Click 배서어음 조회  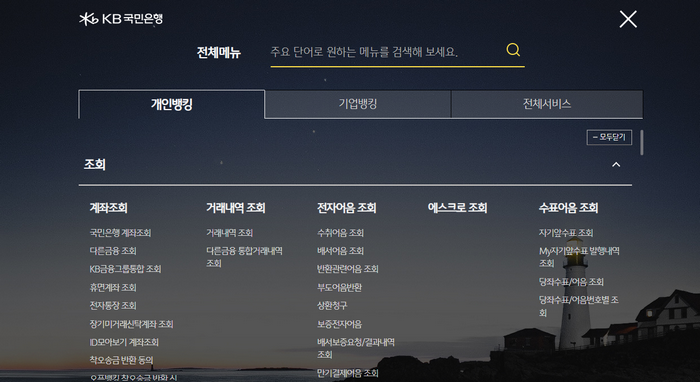[341, 251]
